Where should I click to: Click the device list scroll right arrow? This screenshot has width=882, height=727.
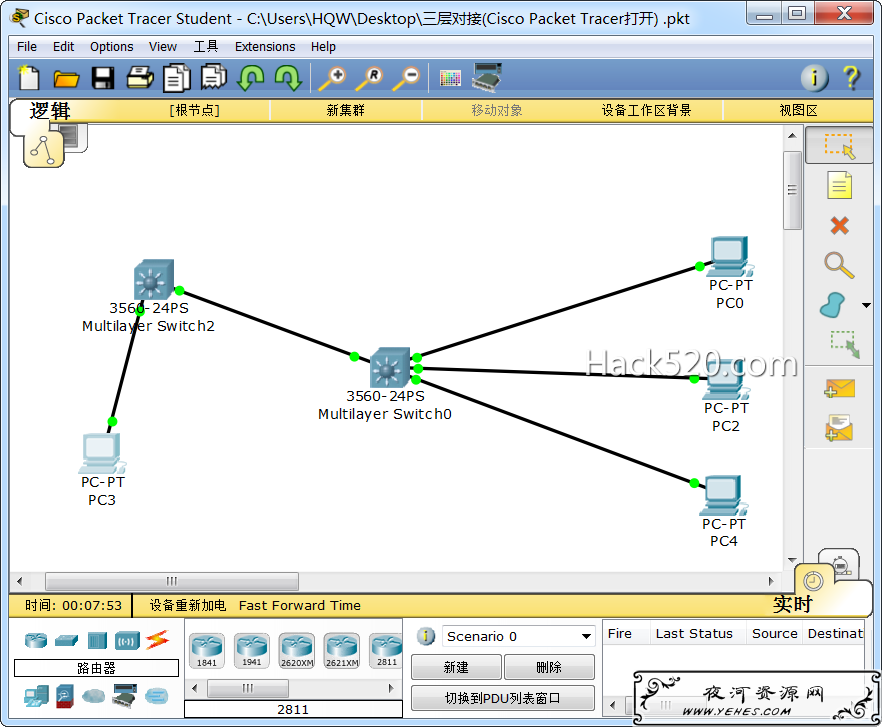coord(391,688)
